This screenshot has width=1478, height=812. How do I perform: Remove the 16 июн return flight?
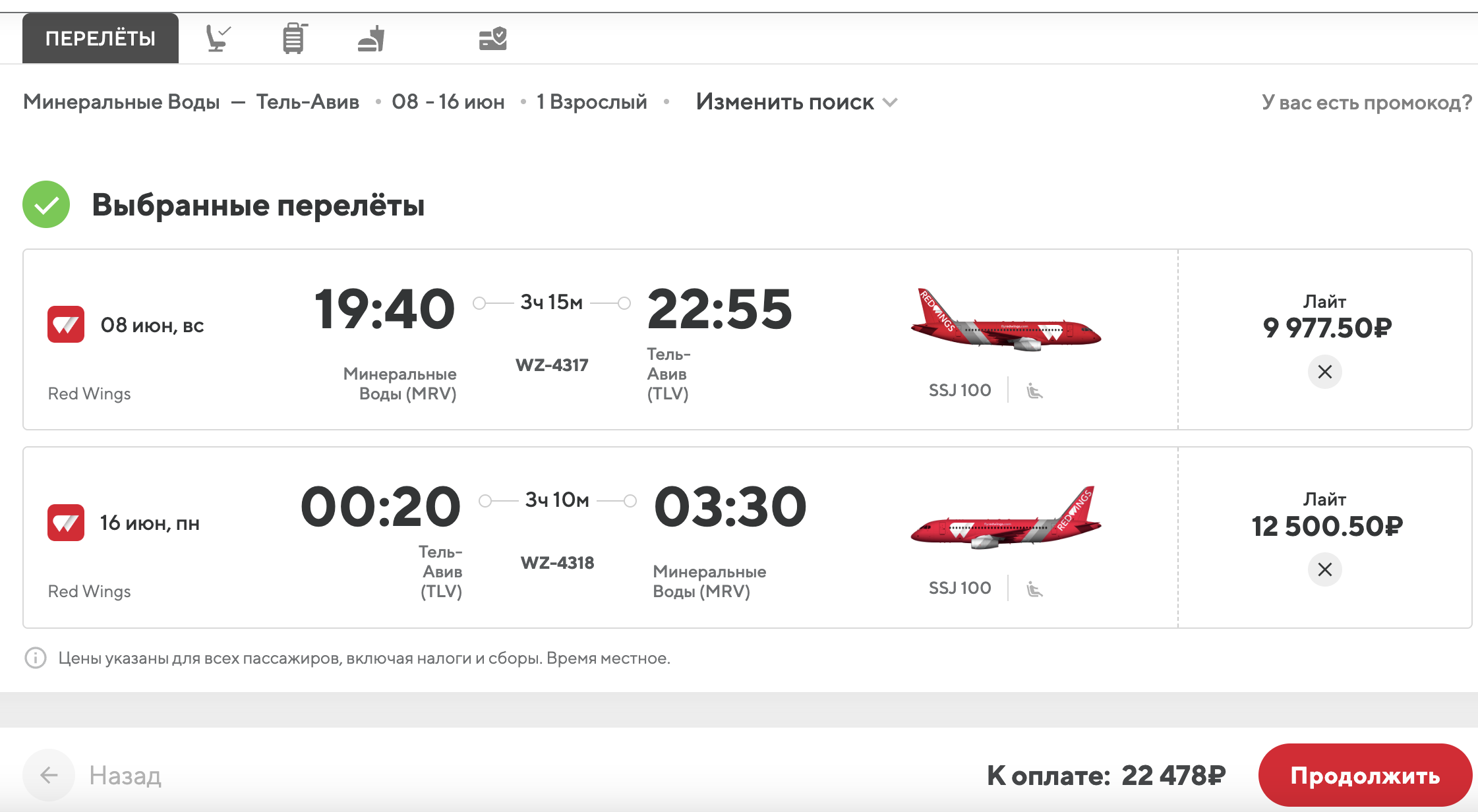[1324, 569]
